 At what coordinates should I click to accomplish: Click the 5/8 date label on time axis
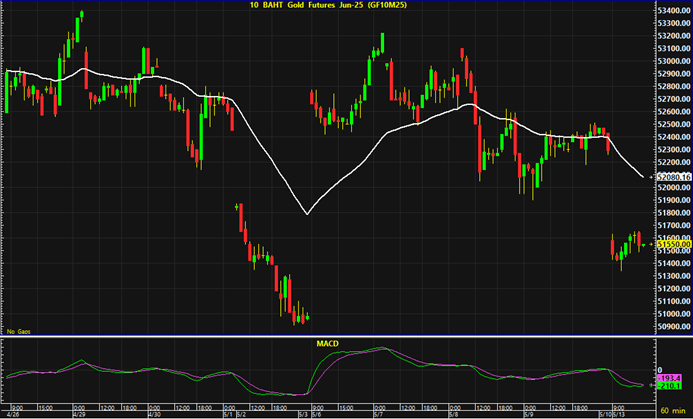(x=453, y=412)
